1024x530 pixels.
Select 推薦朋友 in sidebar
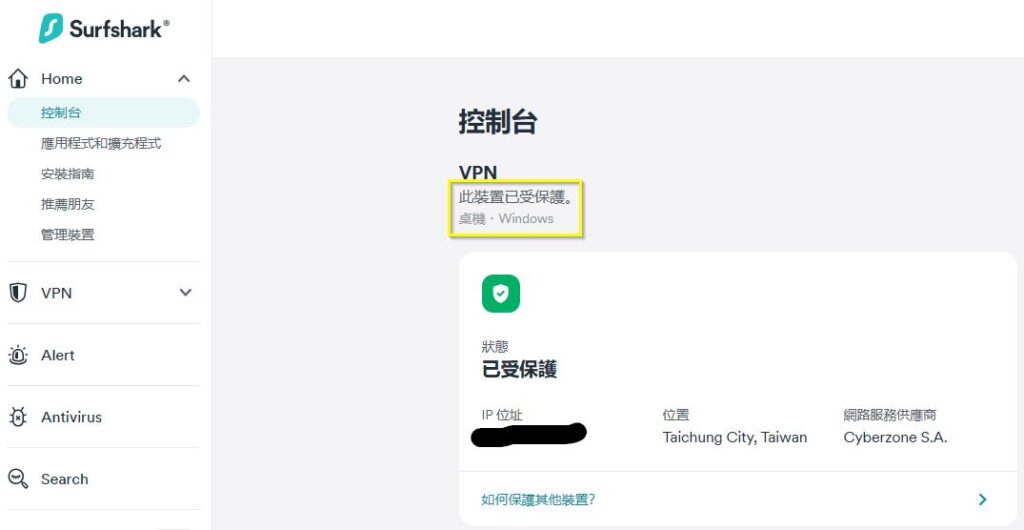(x=67, y=204)
